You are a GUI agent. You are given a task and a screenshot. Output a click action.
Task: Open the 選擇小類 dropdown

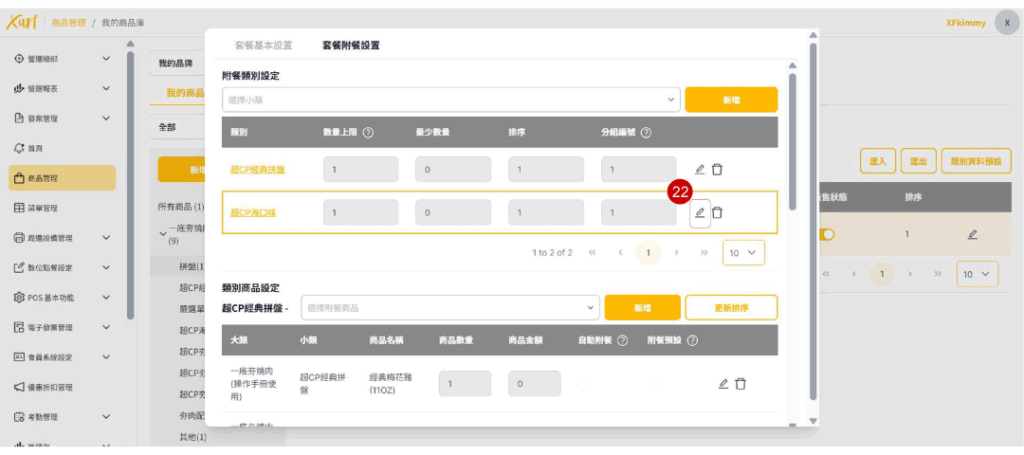click(x=450, y=100)
